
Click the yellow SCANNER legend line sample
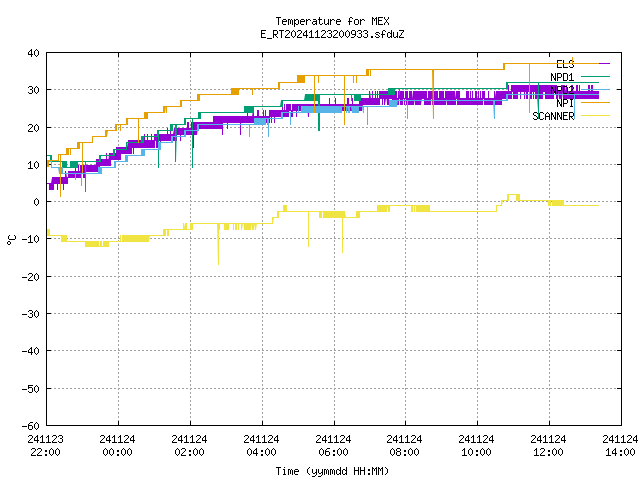tap(595, 116)
